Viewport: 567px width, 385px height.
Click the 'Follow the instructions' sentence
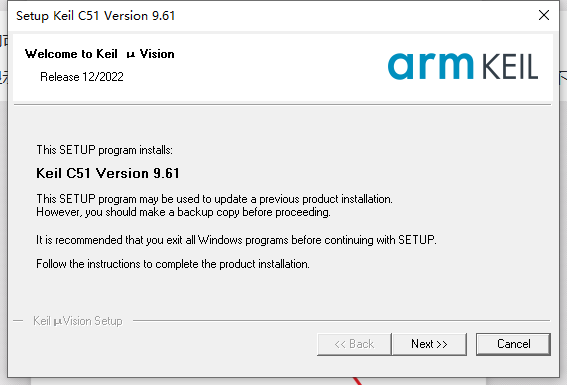(173, 264)
